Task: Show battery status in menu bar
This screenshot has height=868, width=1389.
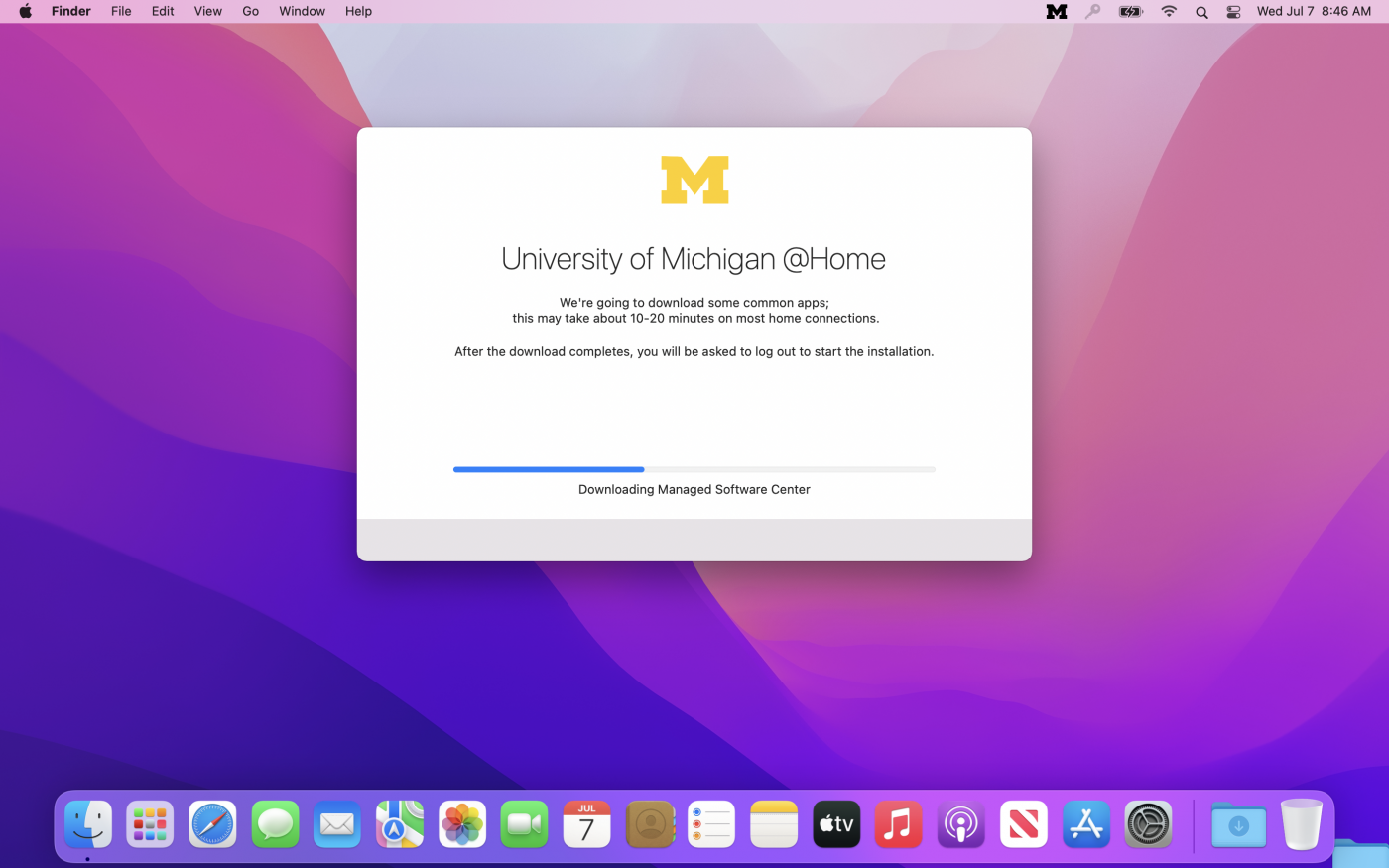Action: [x=1131, y=12]
